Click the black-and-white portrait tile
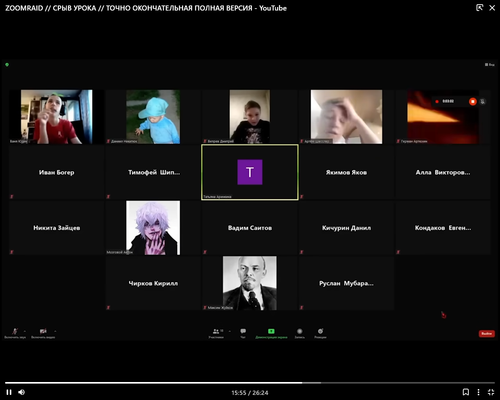Viewport: 500px width, 400px height. pos(250,283)
